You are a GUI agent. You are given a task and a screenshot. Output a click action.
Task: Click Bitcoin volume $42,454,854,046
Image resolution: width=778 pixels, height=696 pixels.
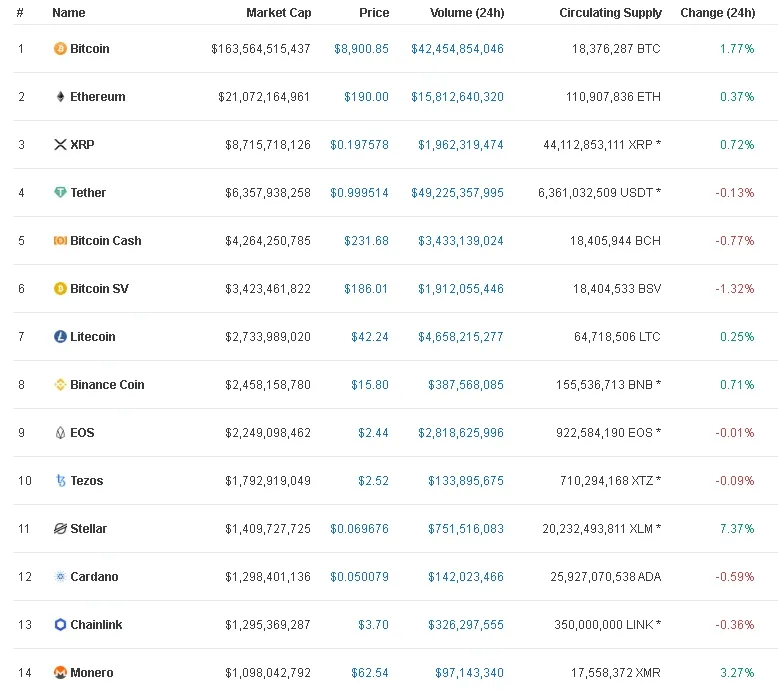point(457,49)
